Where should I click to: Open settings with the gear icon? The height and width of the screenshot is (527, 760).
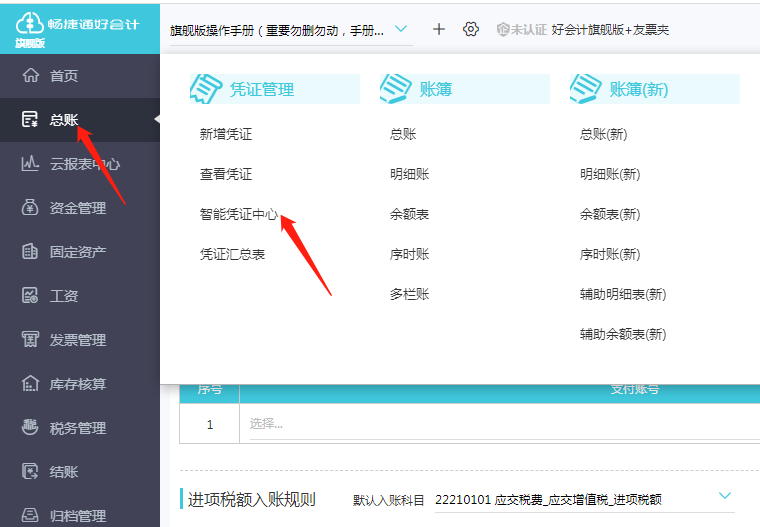click(471, 29)
